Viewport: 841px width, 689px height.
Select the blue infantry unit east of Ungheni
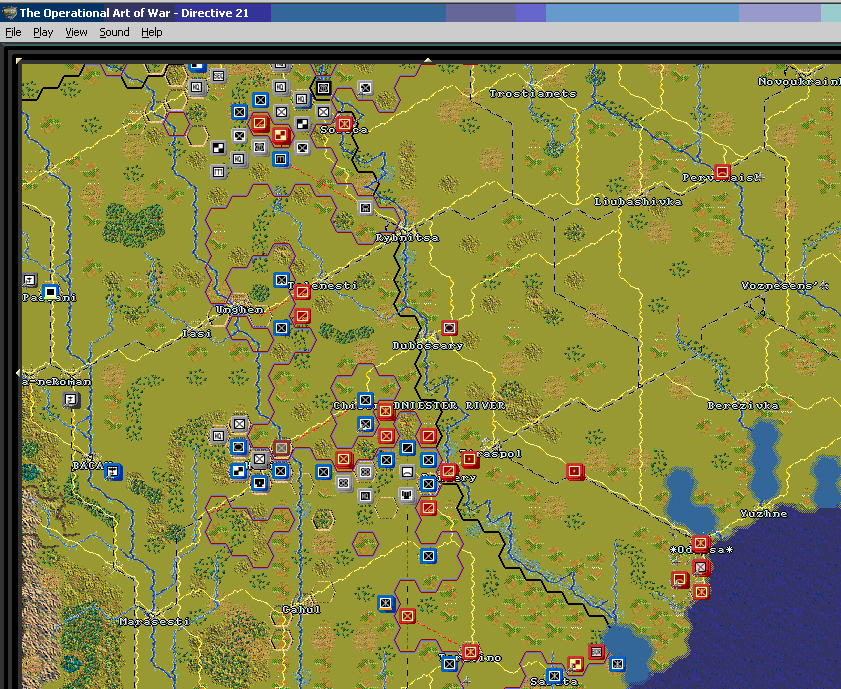pos(281,328)
